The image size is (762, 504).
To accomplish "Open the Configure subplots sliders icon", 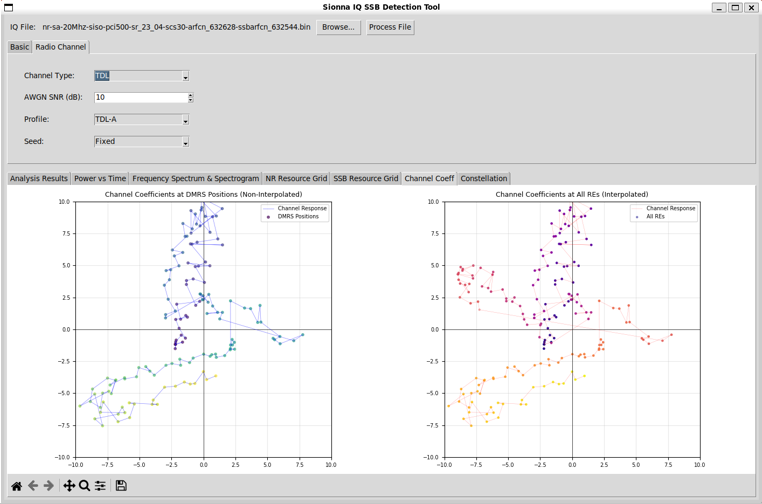I will tap(100, 486).
